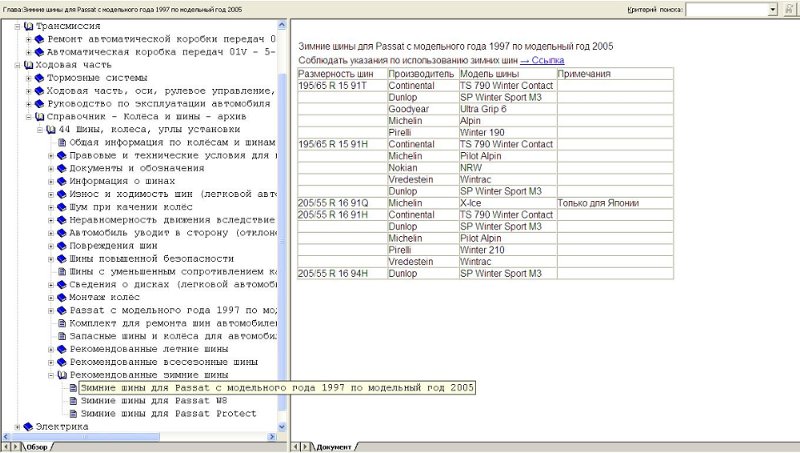Expand the Тормозные системы node

point(29,78)
